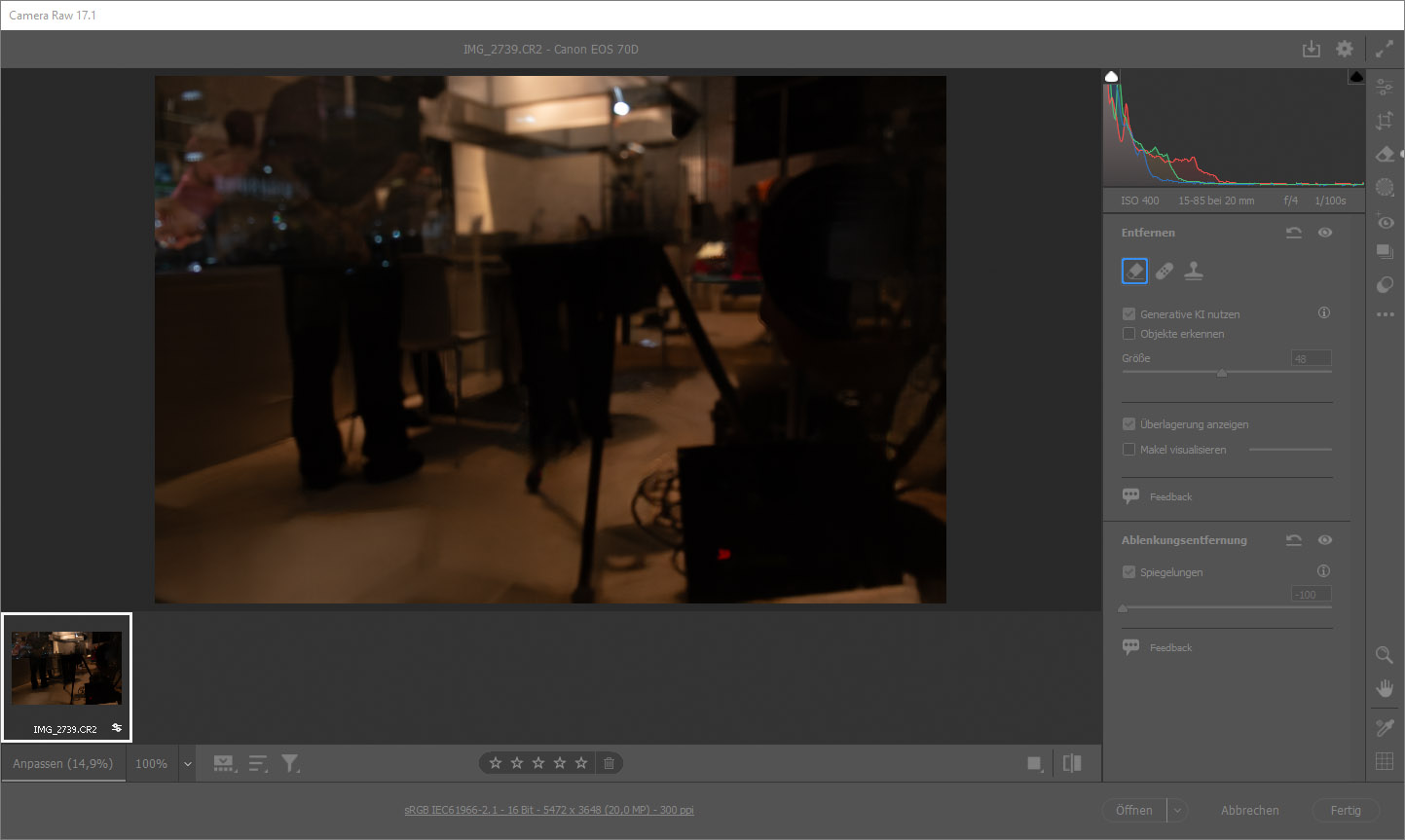Expand the Öffnen button dropdown arrow
1405x840 pixels.
tap(1177, 810)
